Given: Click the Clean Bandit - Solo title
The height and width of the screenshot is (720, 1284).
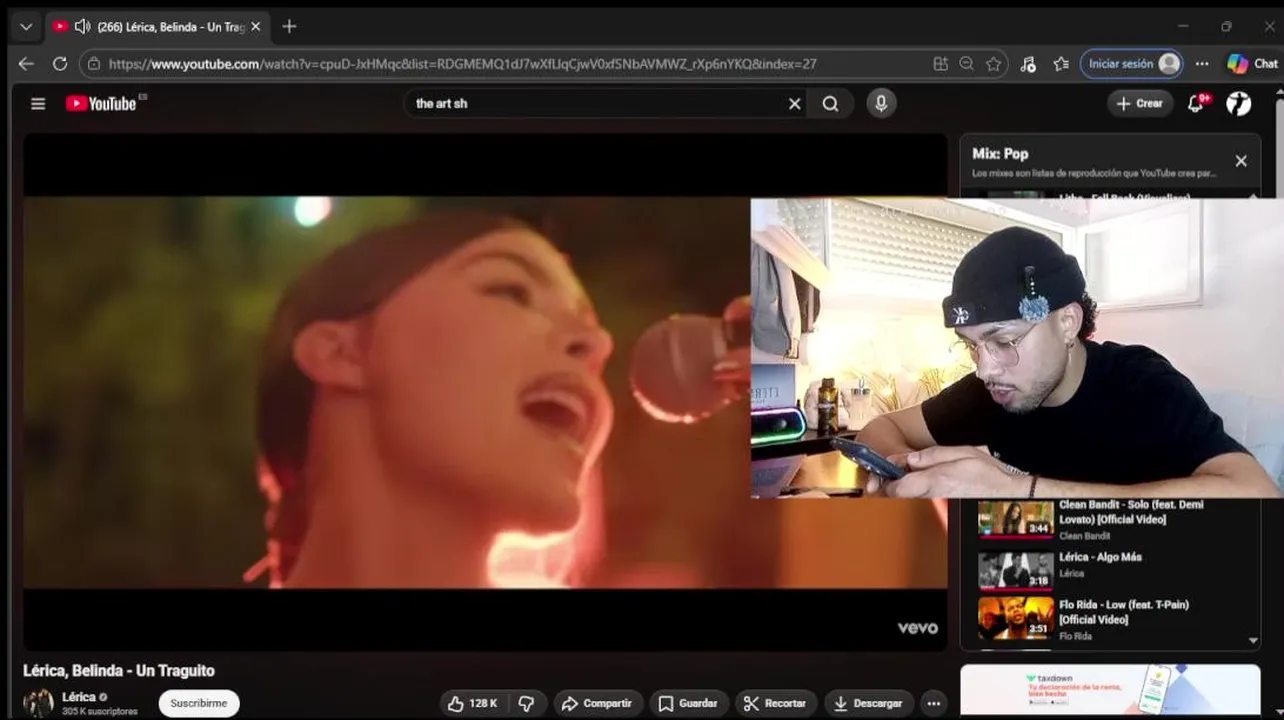Looking at the screenshot, I should [x=1131, y=512].
